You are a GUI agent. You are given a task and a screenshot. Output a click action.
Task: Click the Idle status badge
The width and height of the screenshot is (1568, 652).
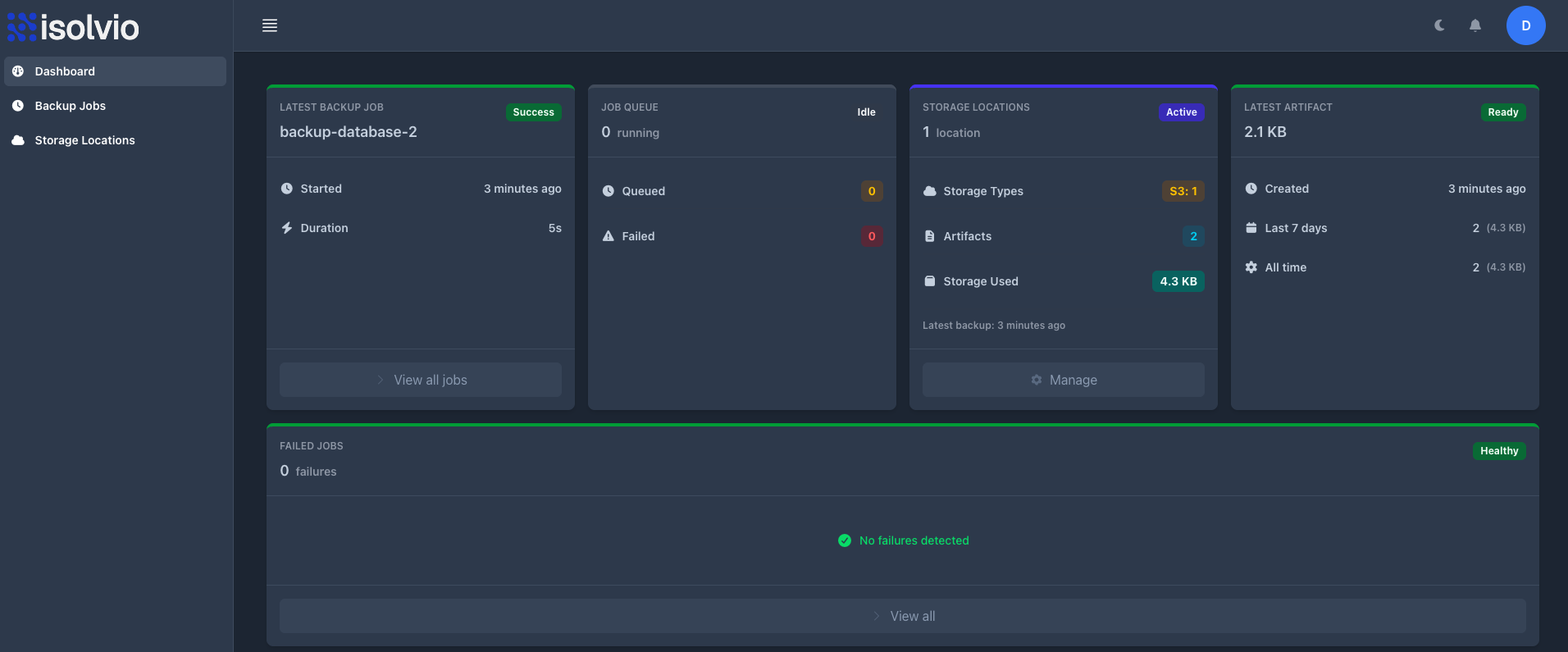(x=867, y=112)
